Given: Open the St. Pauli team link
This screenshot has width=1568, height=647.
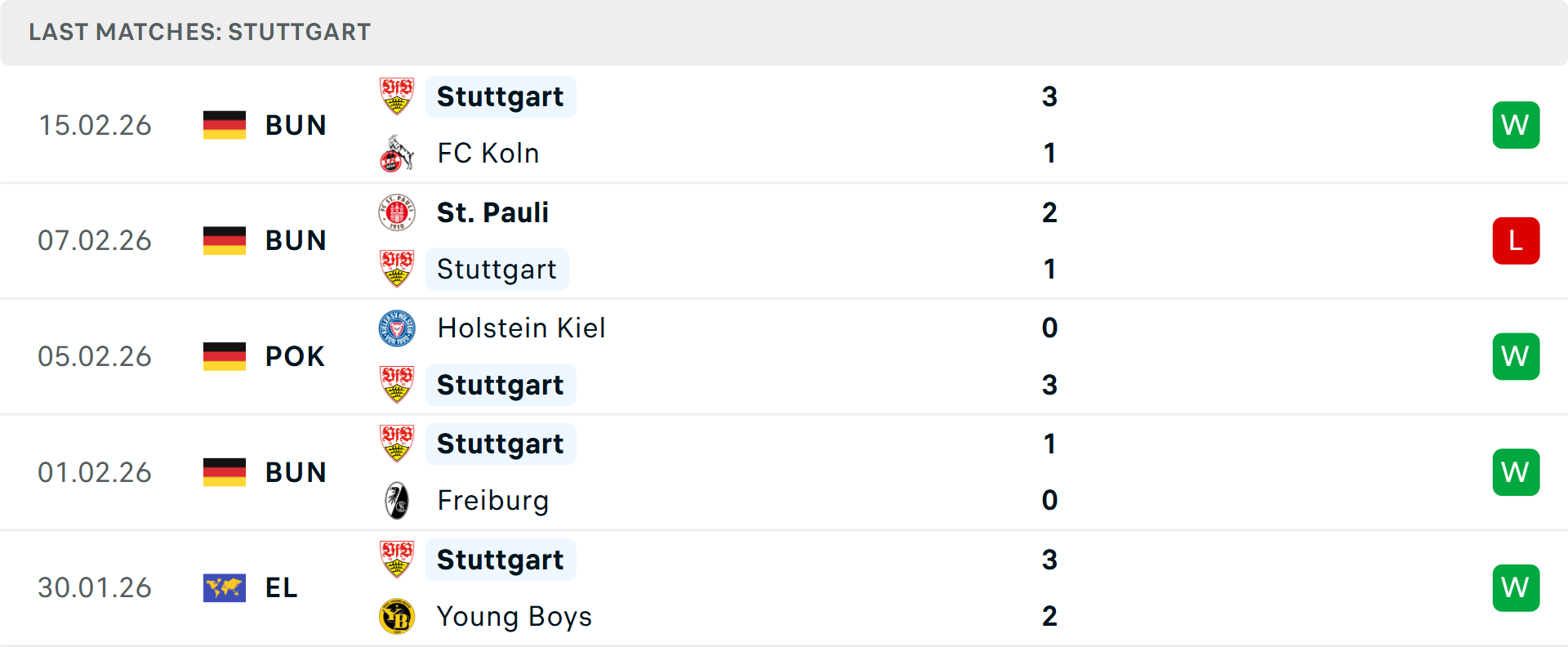Looking at the screenshot, I should point(492,212).
